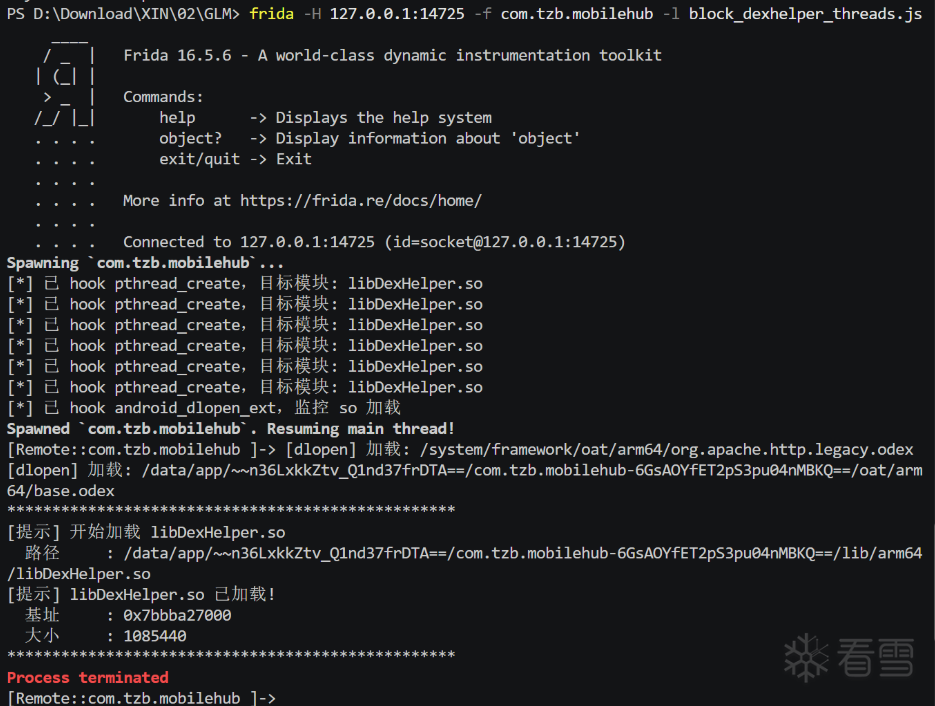This screenshot has height=706, width=935.
Task: Open the https://frida.re/docs/home/ link
Action: click(x=361, y=200)
